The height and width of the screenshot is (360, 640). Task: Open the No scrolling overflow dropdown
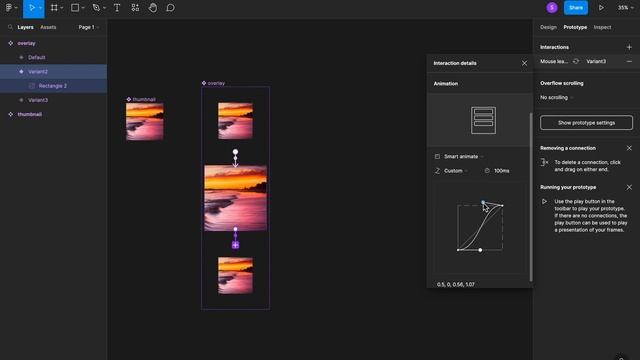556,98
